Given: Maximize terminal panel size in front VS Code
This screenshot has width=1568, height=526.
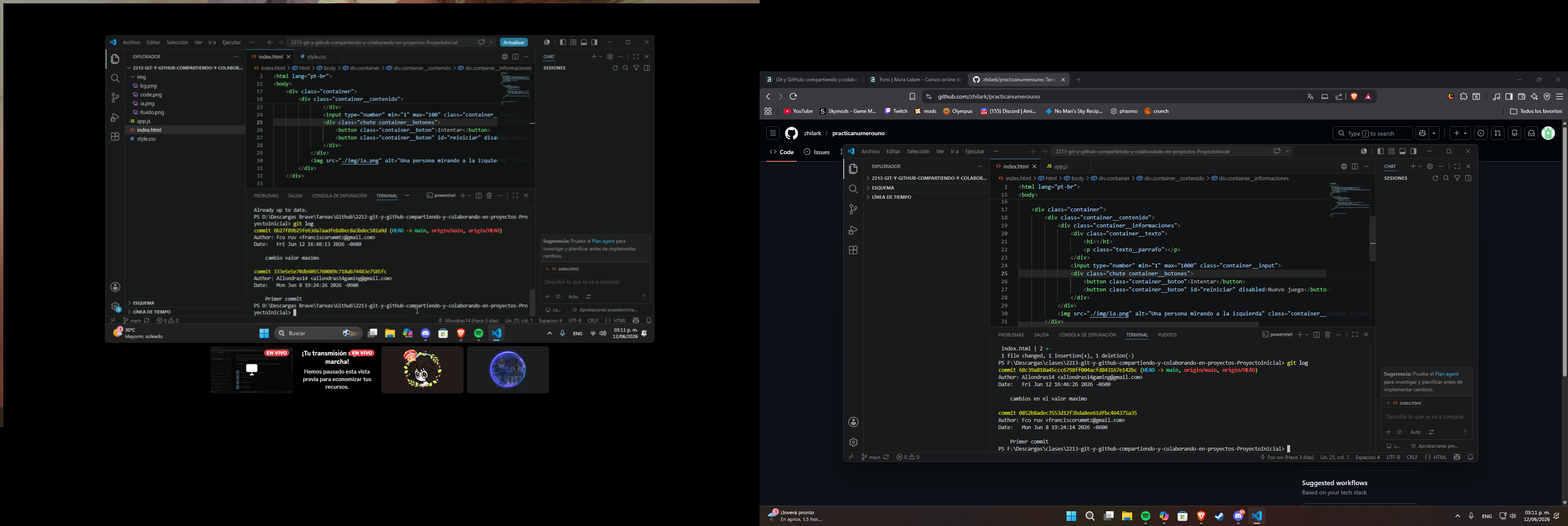Looking at the screenshot, I should pos(1355,335).
